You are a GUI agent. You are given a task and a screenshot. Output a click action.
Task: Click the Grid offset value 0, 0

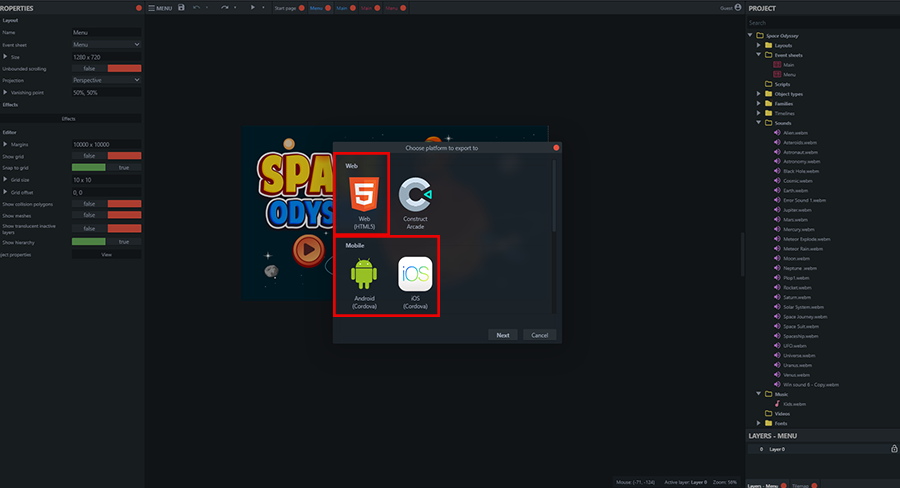[106, 192]
